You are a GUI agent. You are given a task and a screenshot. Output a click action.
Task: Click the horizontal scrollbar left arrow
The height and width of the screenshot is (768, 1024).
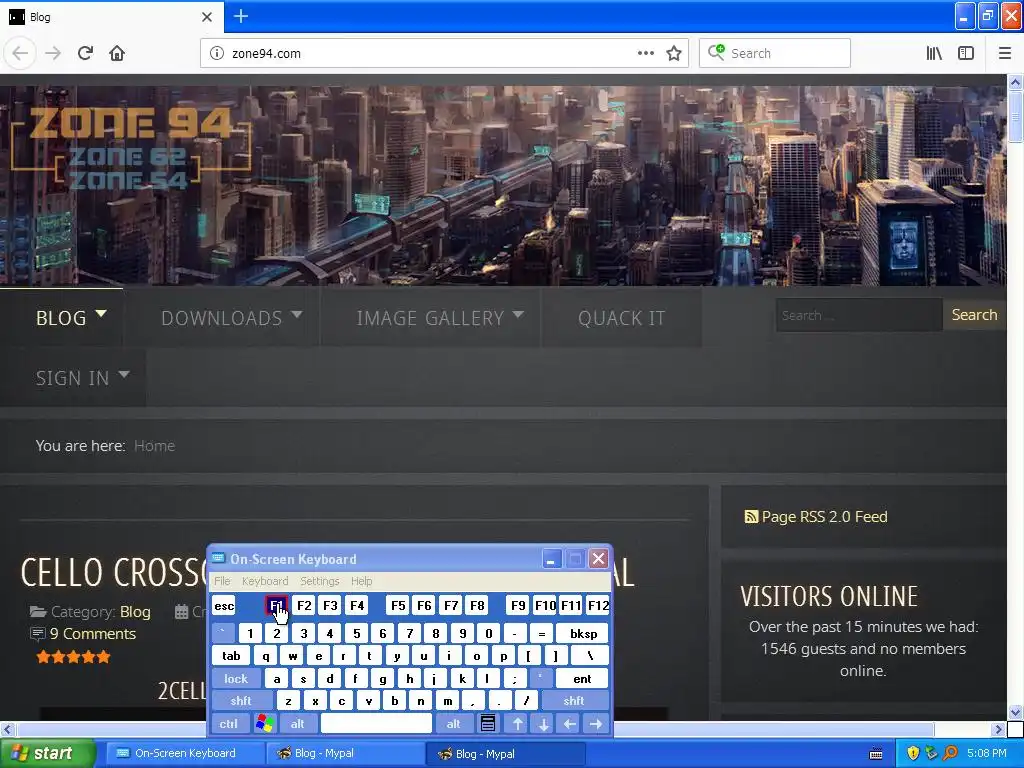coord(7,729)
